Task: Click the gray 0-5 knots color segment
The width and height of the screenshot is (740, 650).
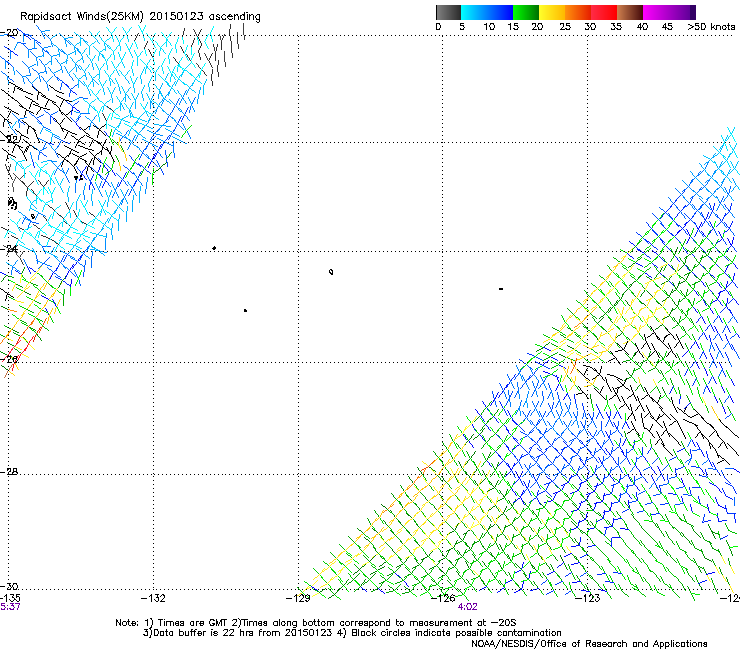Action: click(x=448, y=12)
